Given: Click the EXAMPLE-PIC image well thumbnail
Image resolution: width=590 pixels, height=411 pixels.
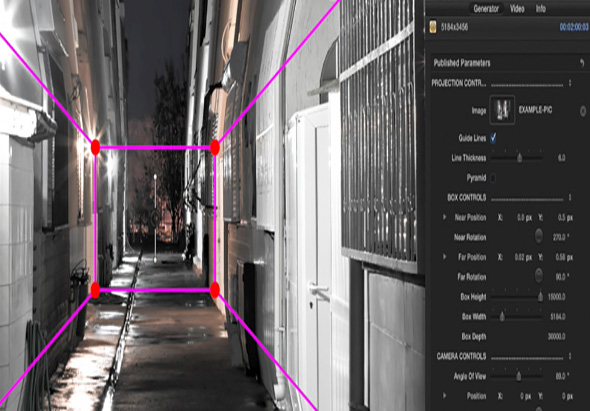Looking at the screenshot, I should click(502, 110).
